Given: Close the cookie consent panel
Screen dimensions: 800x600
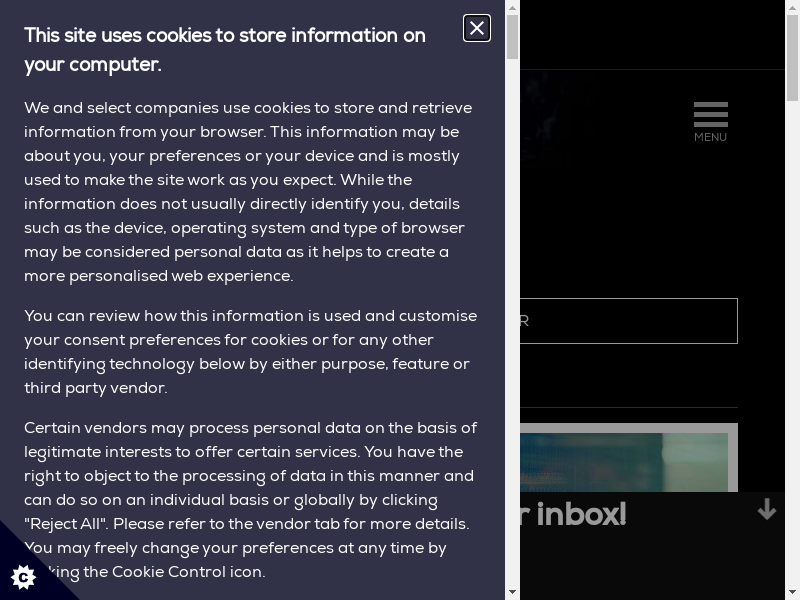Looking at the screenshot, I should click(x=477, y=28).
